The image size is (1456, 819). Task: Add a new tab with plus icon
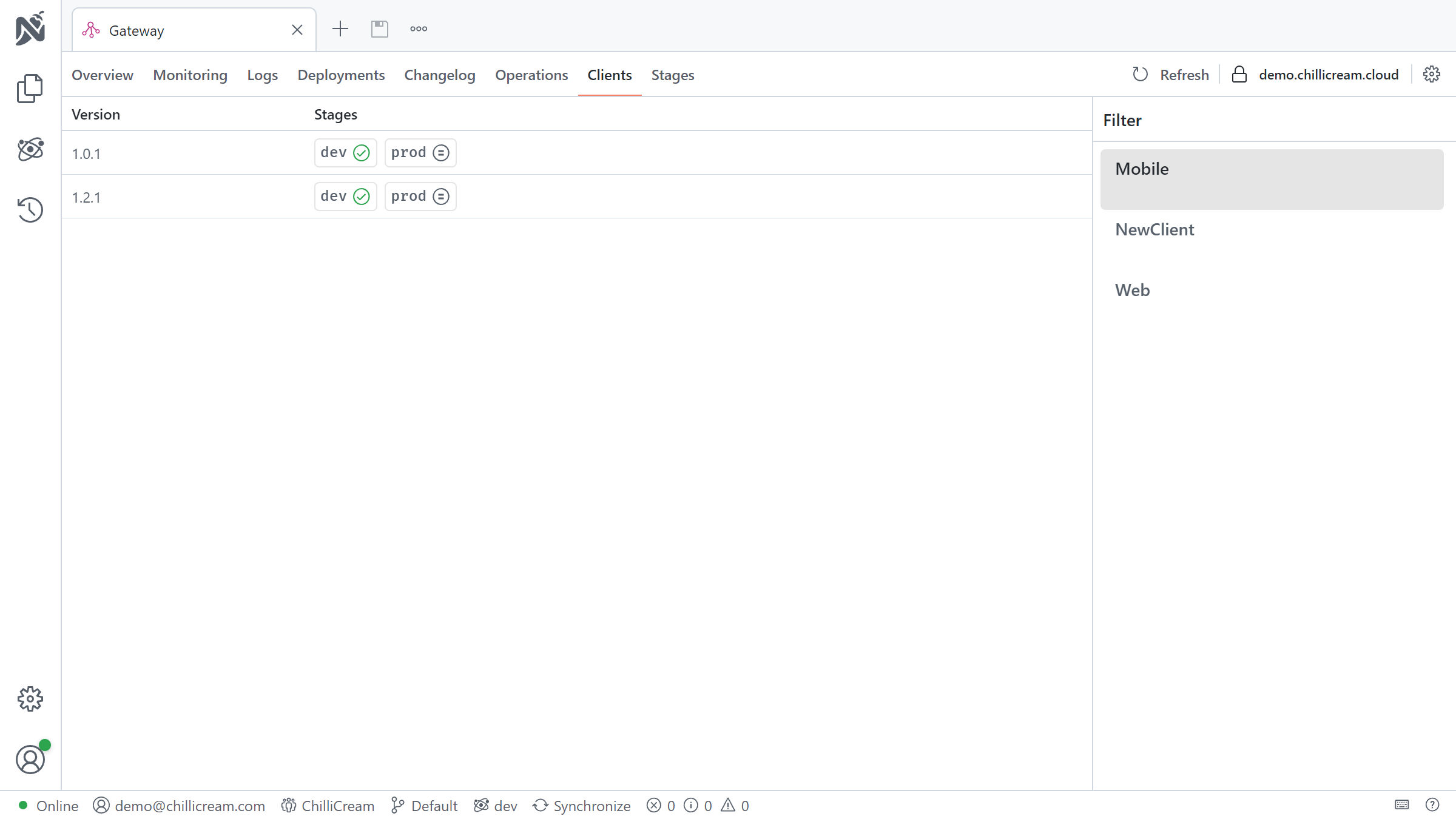click(x=340, y=29)
